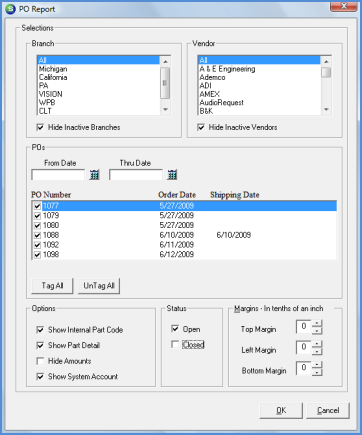Click the Top Margin value field

[x=304, y=327]
